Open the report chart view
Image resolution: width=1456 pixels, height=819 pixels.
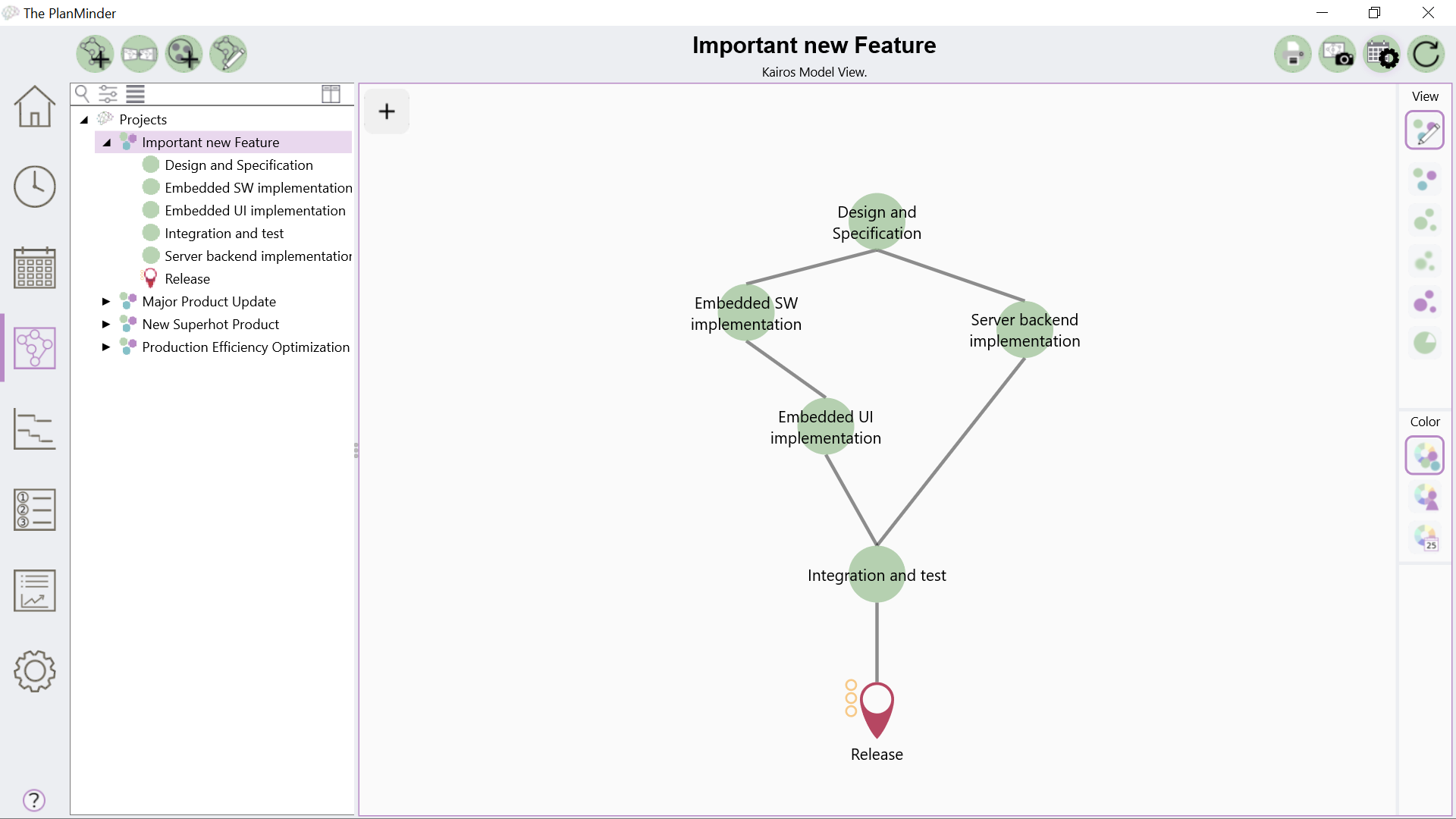pos(34,591)
